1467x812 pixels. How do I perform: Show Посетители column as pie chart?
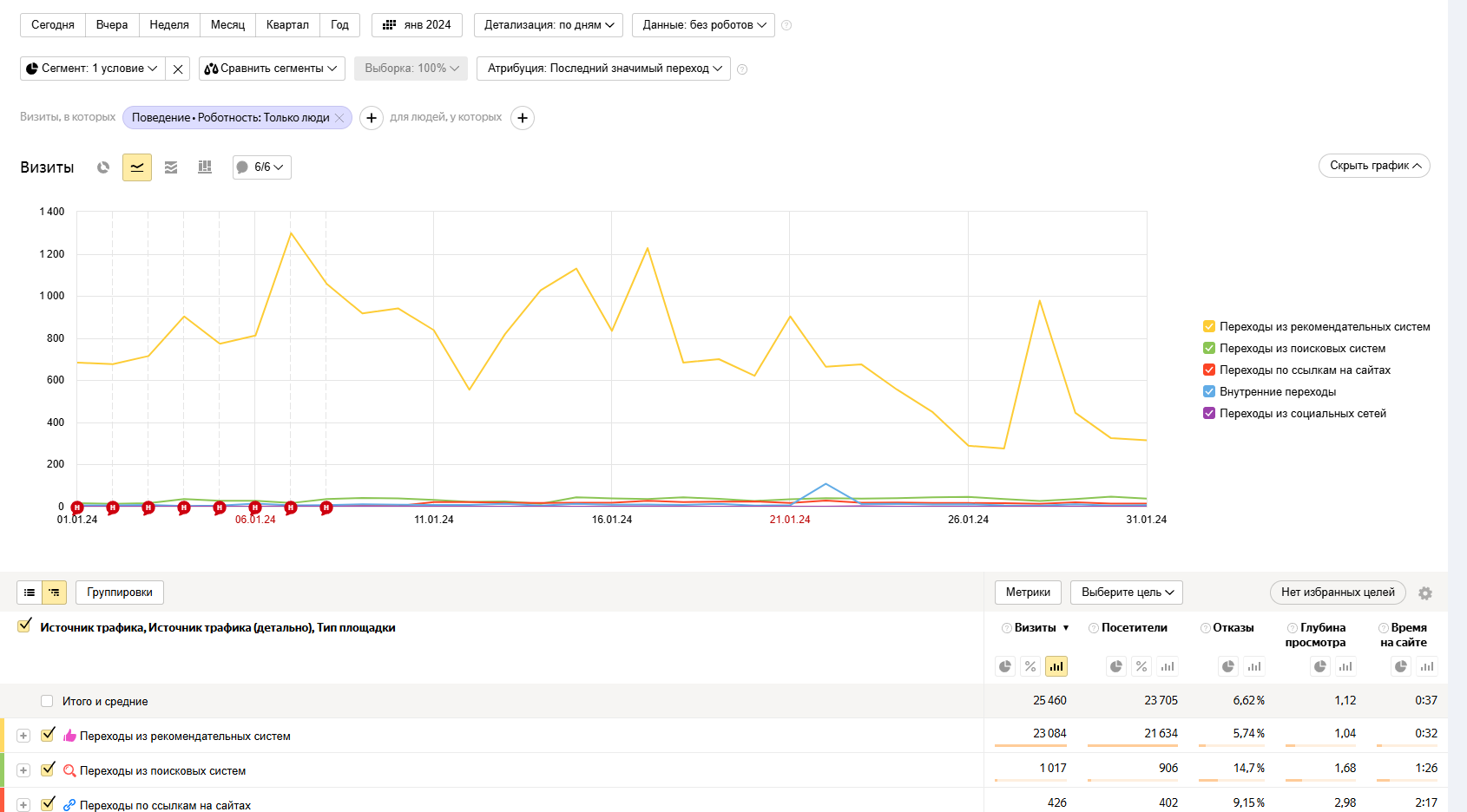pyautogui.click(x=1116, y=666)
